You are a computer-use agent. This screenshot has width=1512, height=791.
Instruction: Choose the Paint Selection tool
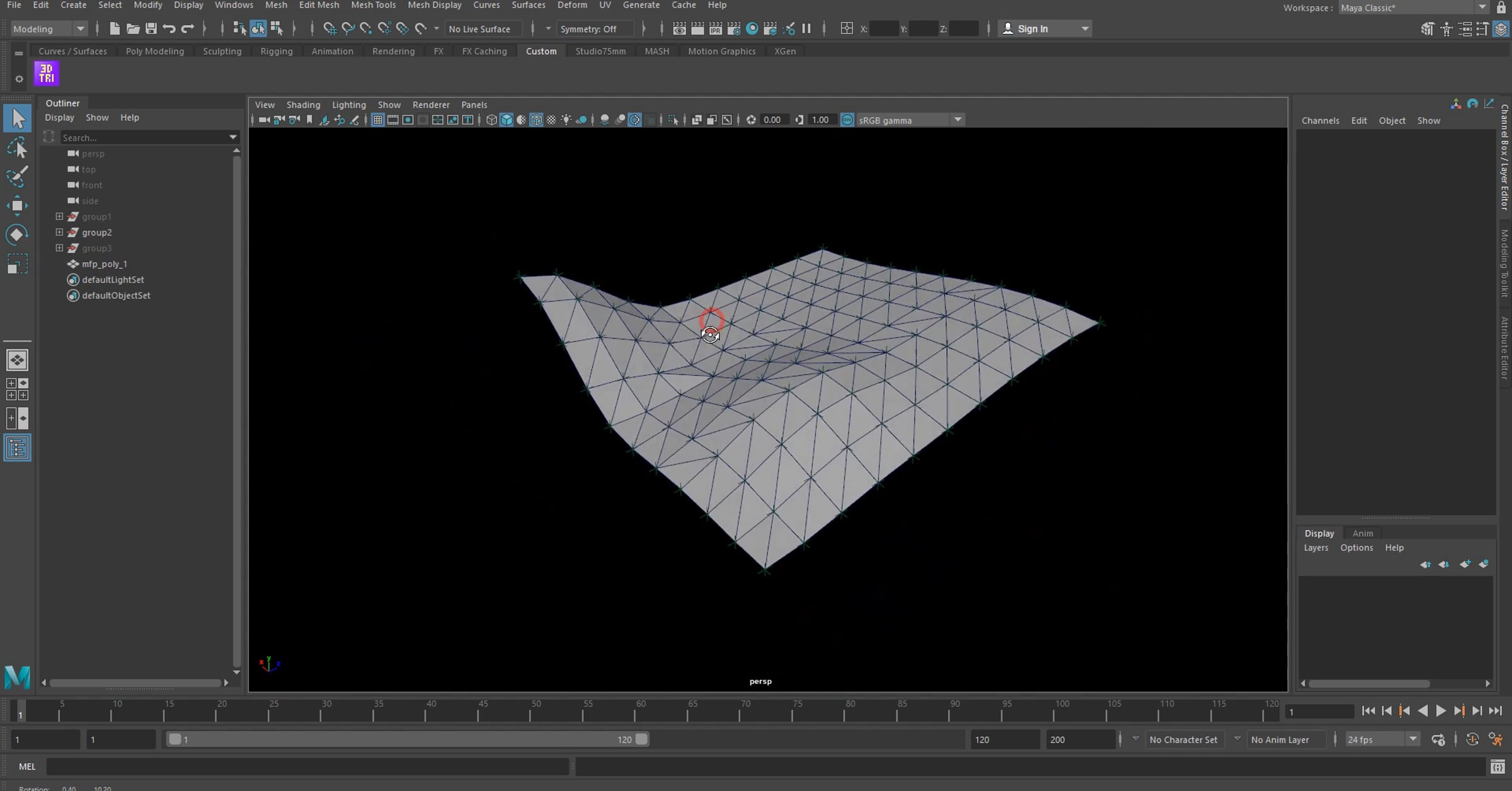pyautogui.click(x=17, y=176)
